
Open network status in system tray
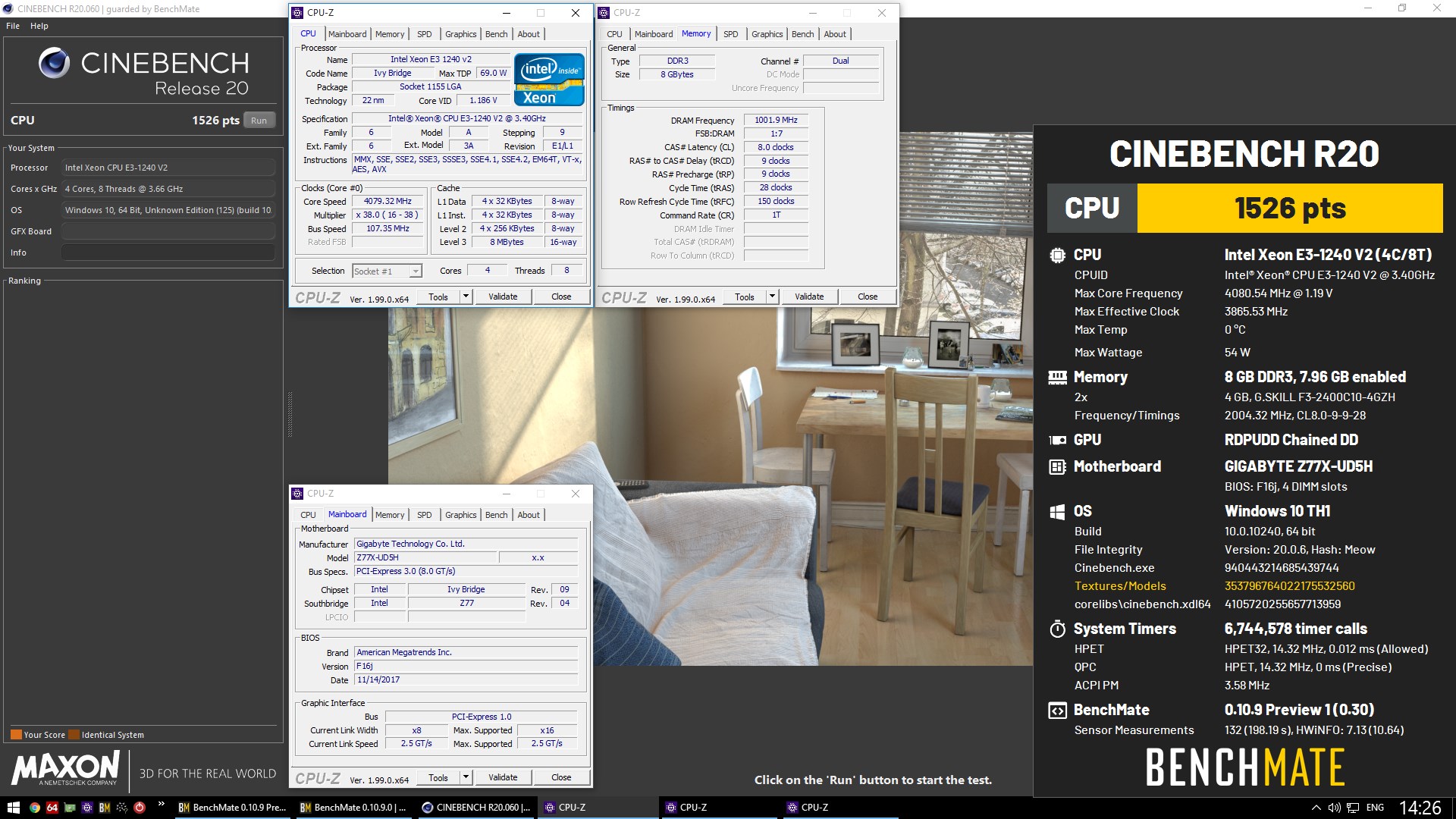1353,808
